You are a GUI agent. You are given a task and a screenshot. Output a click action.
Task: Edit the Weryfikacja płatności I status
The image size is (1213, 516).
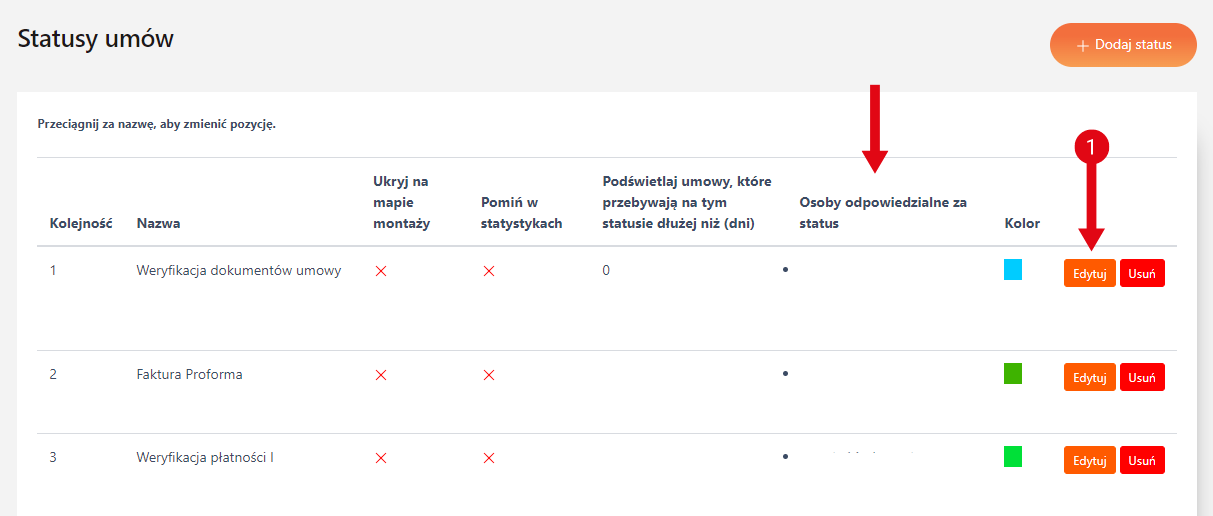click(x=1089, y=460)
